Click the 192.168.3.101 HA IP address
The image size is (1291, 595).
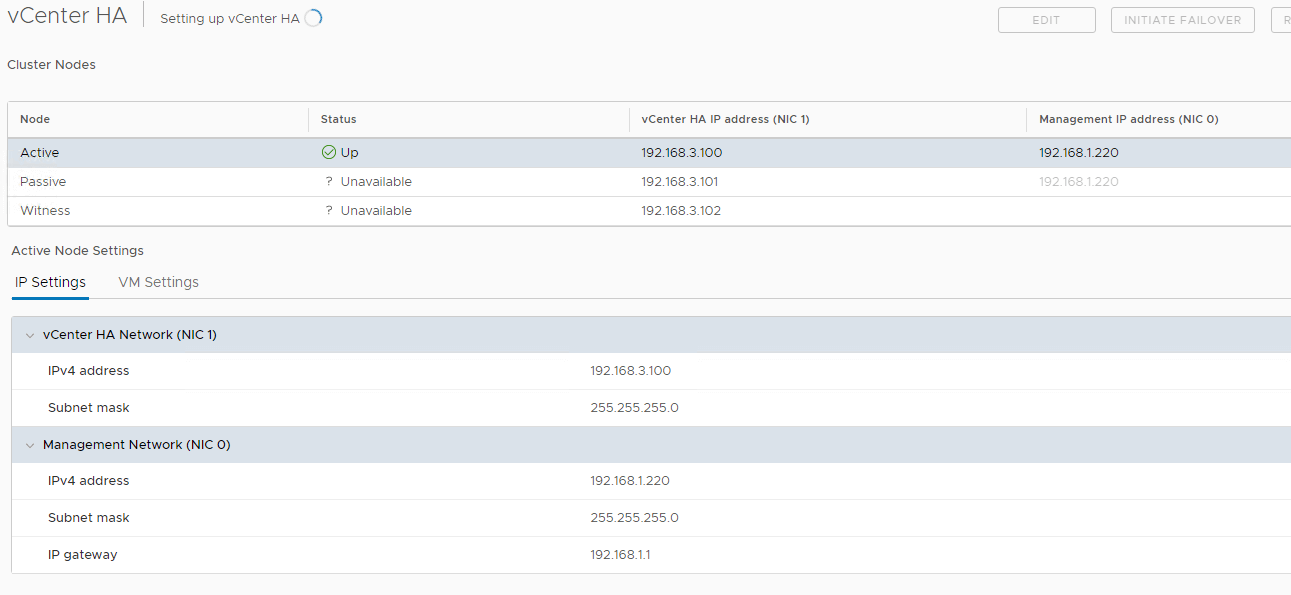click(680, 182)
